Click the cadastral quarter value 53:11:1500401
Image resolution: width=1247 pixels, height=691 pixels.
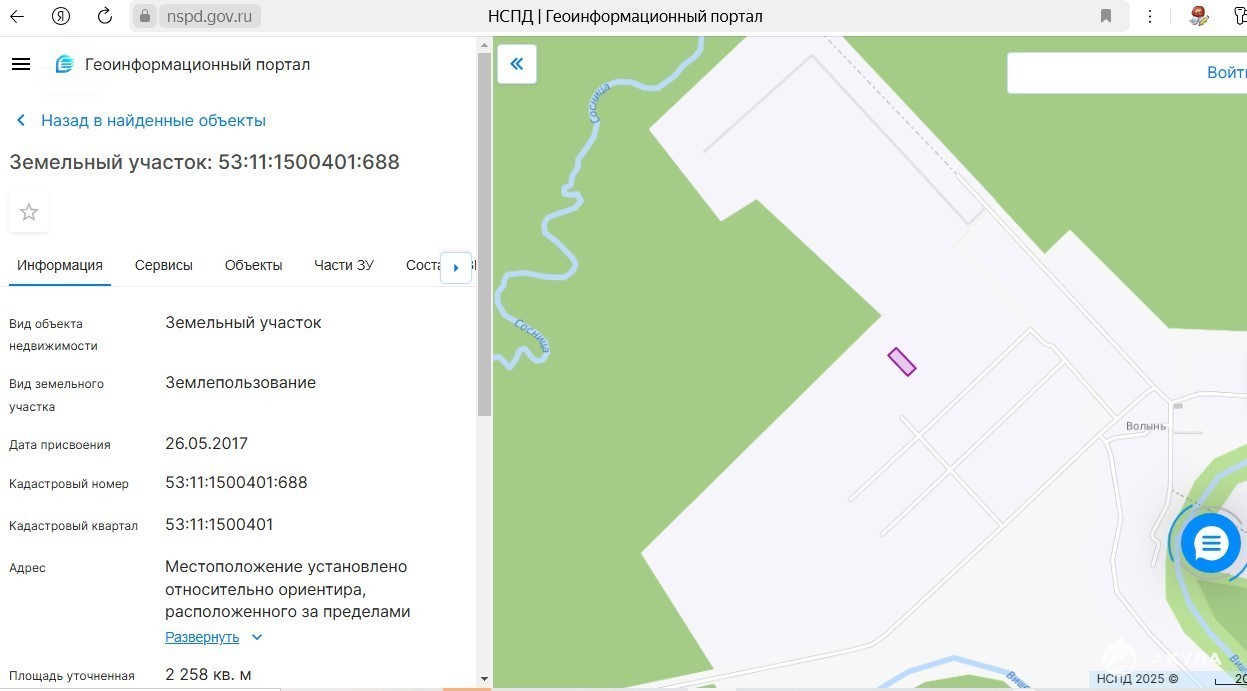coord(219,524)
